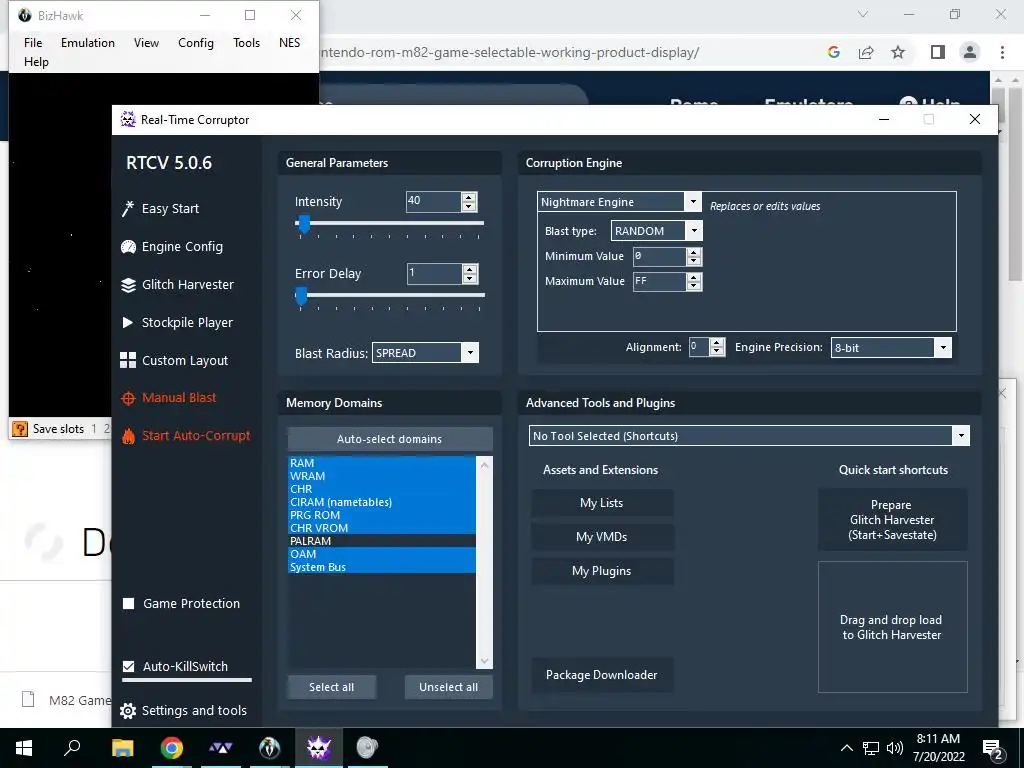Expand Nightmare Engine dropdown
The width and height of the screenshot is (1024, 768).
coord(693,202)
